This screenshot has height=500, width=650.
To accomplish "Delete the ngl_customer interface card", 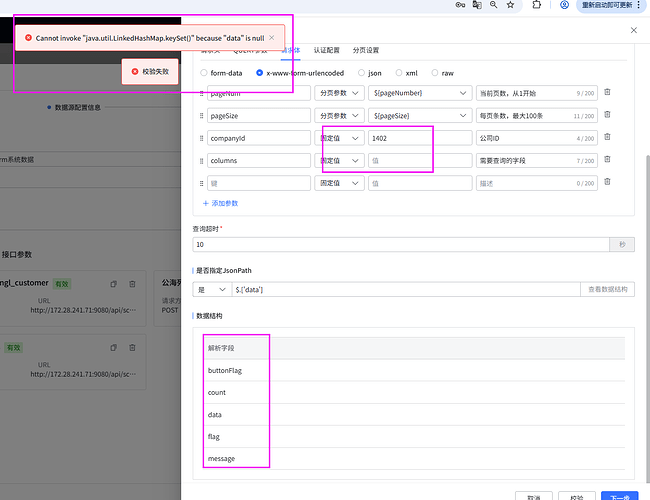I will [132, 284].
